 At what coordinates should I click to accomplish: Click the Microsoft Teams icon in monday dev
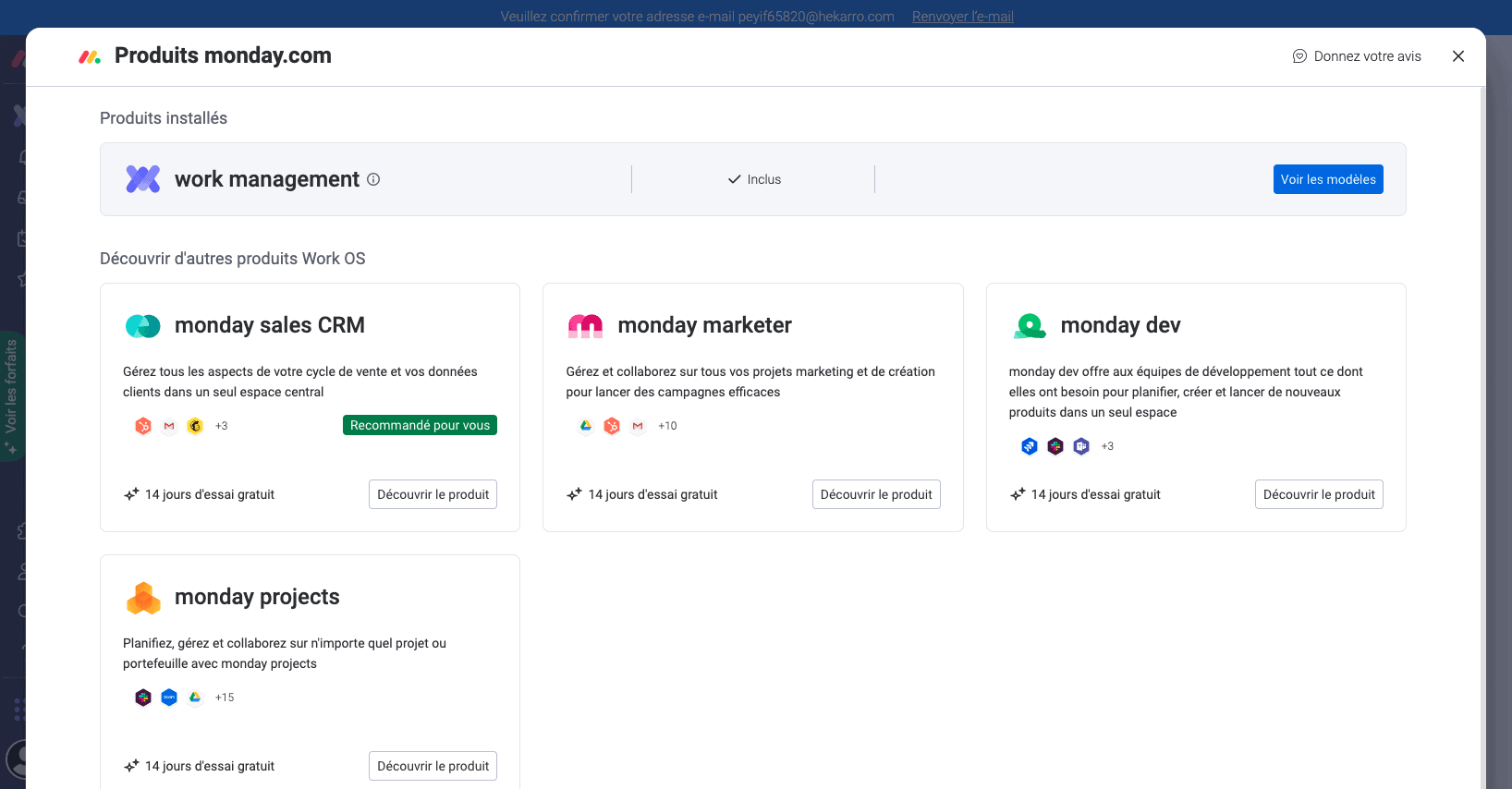[1081, 446]
